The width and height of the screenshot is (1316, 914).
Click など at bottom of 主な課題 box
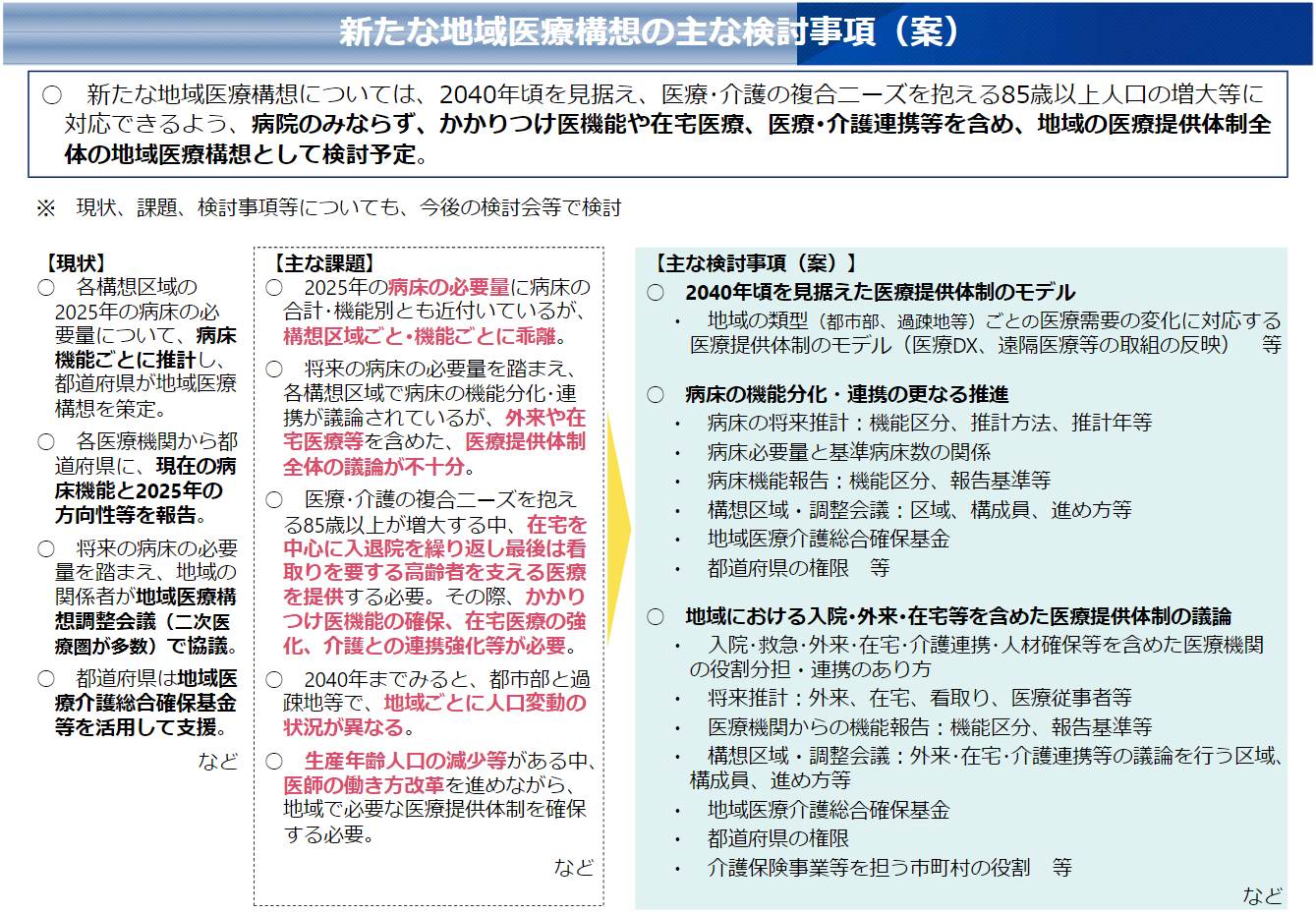click(x=574, y=867)
